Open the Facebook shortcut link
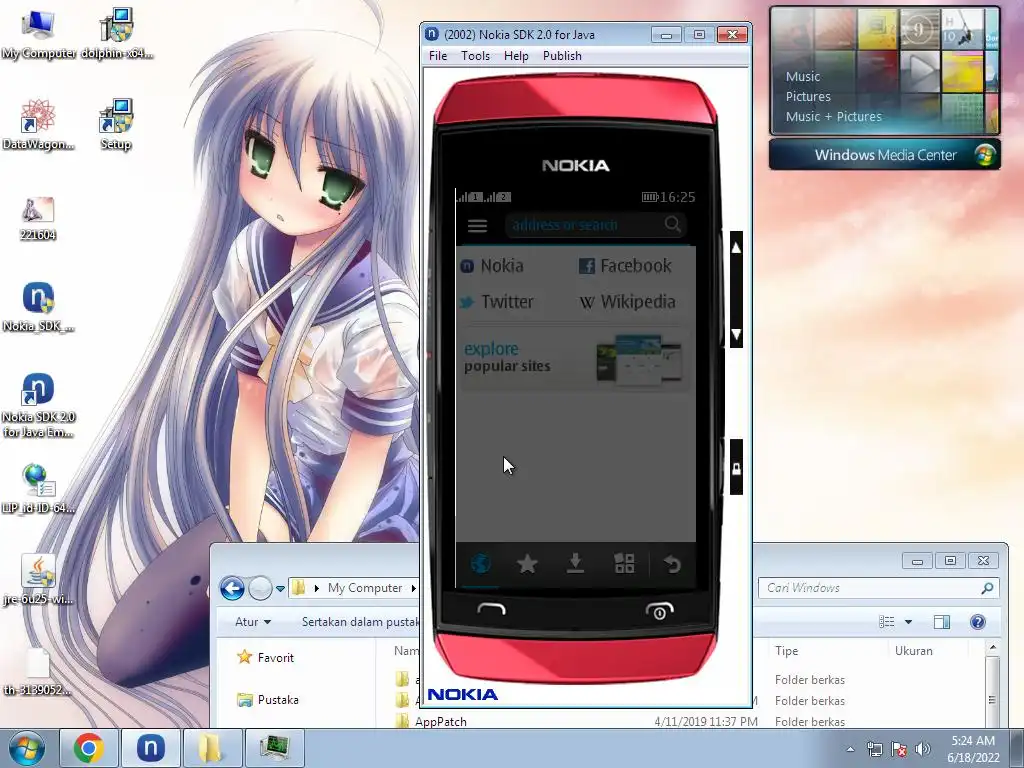Image resolution: width=1024 pixels, height=768 pixels. tap(625, 266)
